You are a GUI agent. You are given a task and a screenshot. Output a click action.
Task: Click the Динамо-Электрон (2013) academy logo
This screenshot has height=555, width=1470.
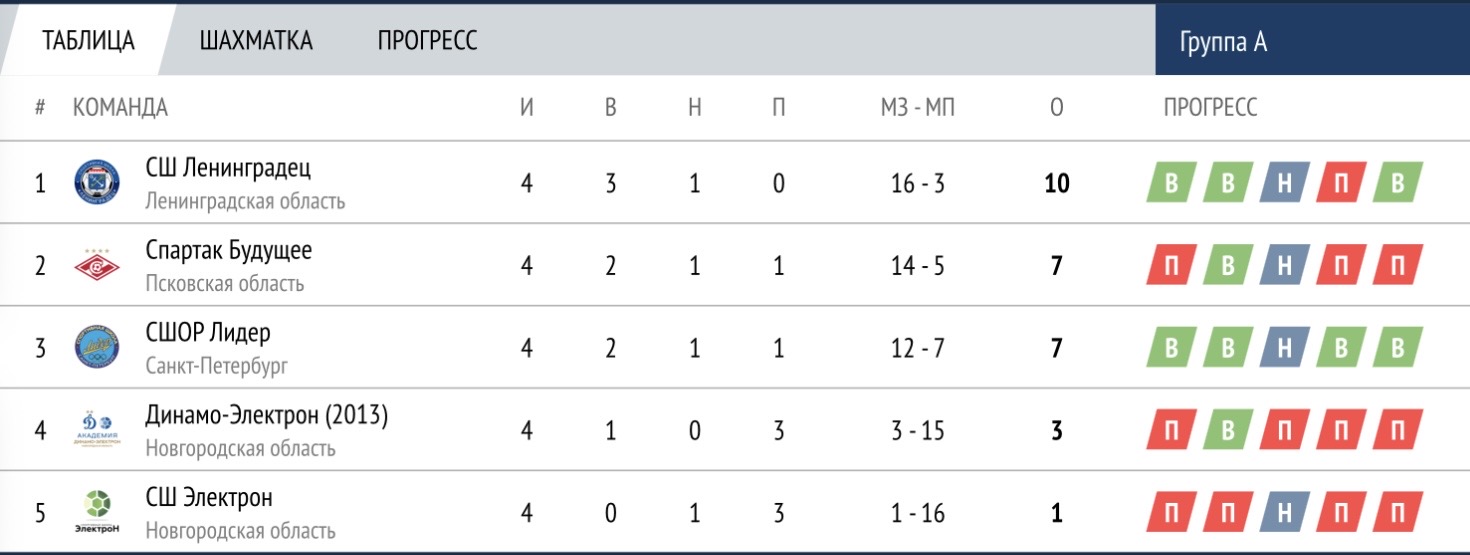97,431
